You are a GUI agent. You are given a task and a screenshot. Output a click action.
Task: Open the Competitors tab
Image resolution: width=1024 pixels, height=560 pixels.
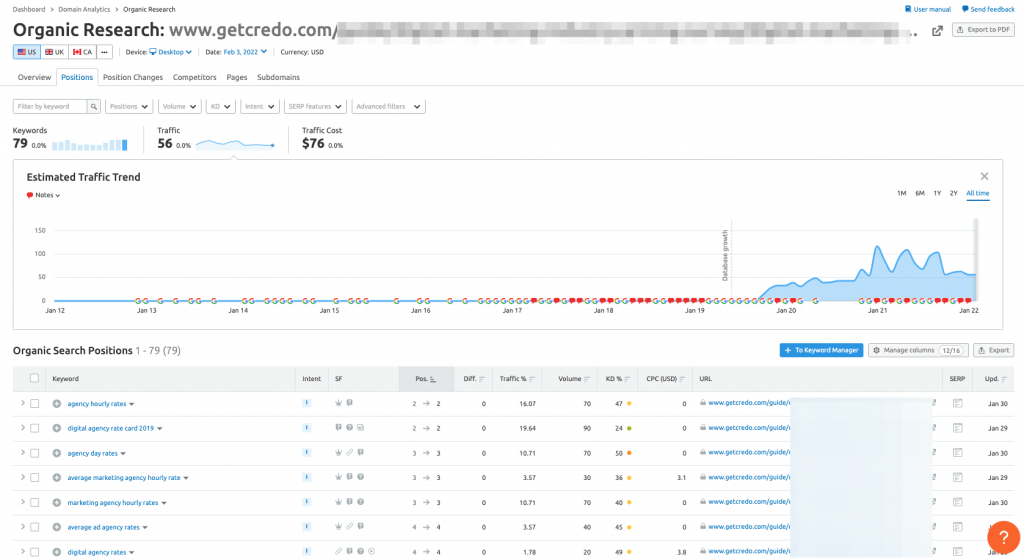(x=195, y=77)
